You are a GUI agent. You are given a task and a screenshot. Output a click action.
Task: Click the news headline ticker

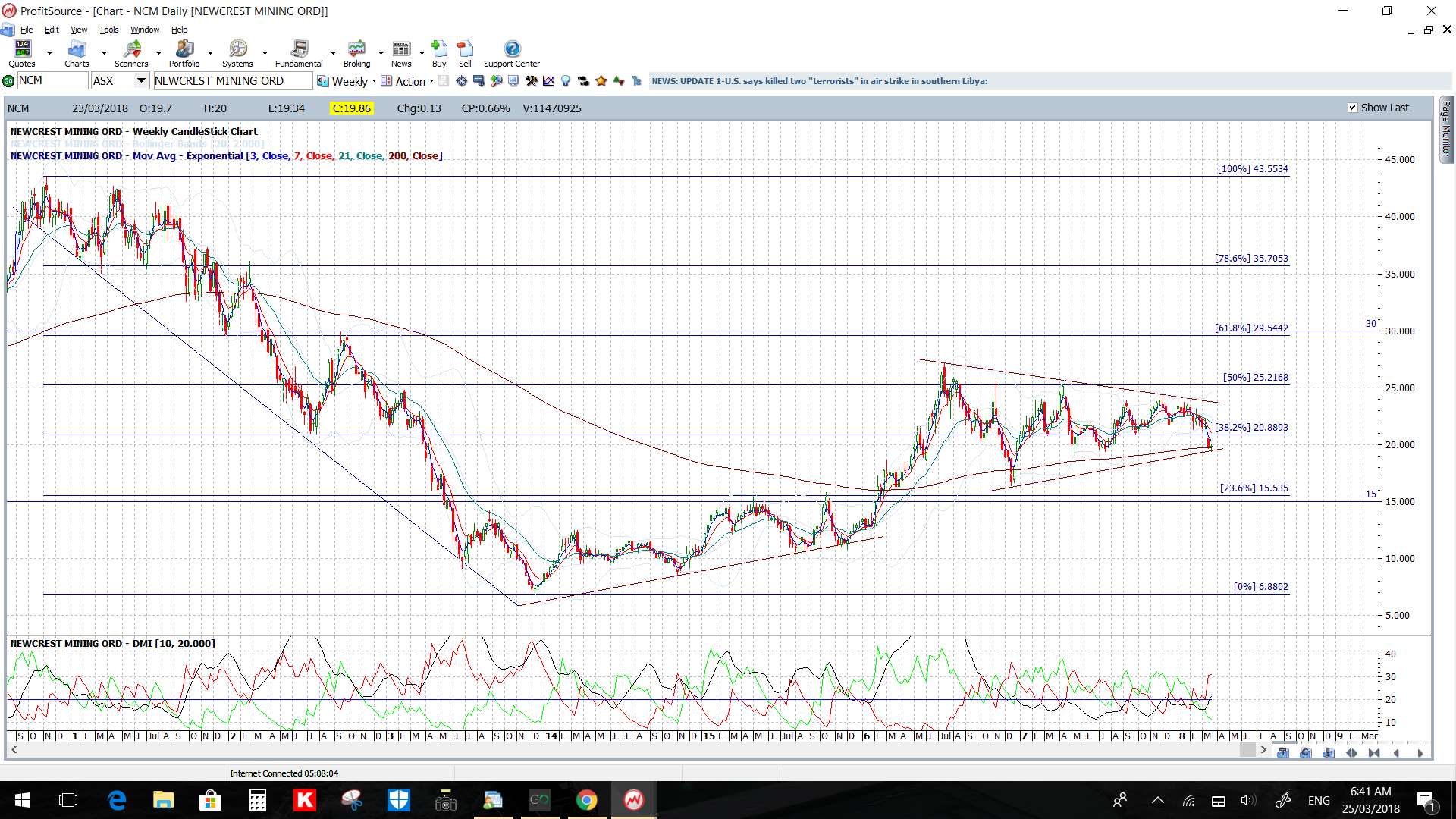(820, 81)
